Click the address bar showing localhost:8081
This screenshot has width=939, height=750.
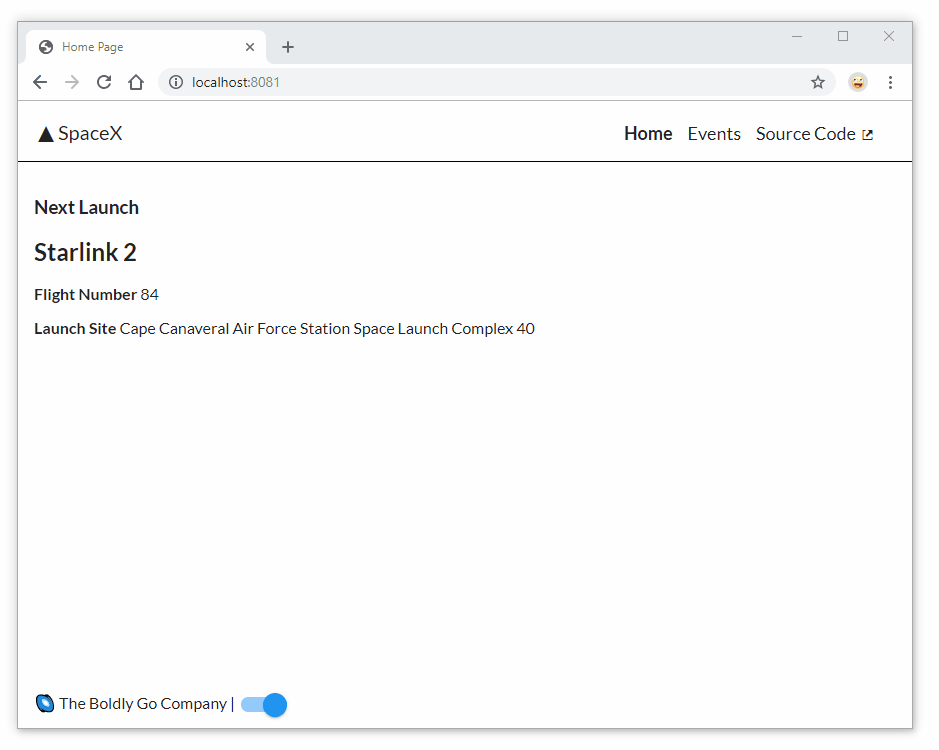click(497, 82)
